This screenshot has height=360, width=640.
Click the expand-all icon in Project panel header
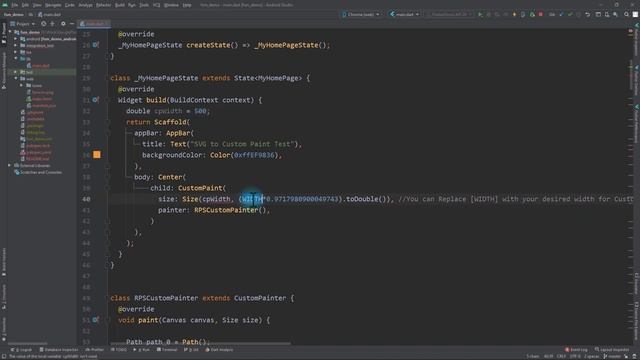pos(53,24)
